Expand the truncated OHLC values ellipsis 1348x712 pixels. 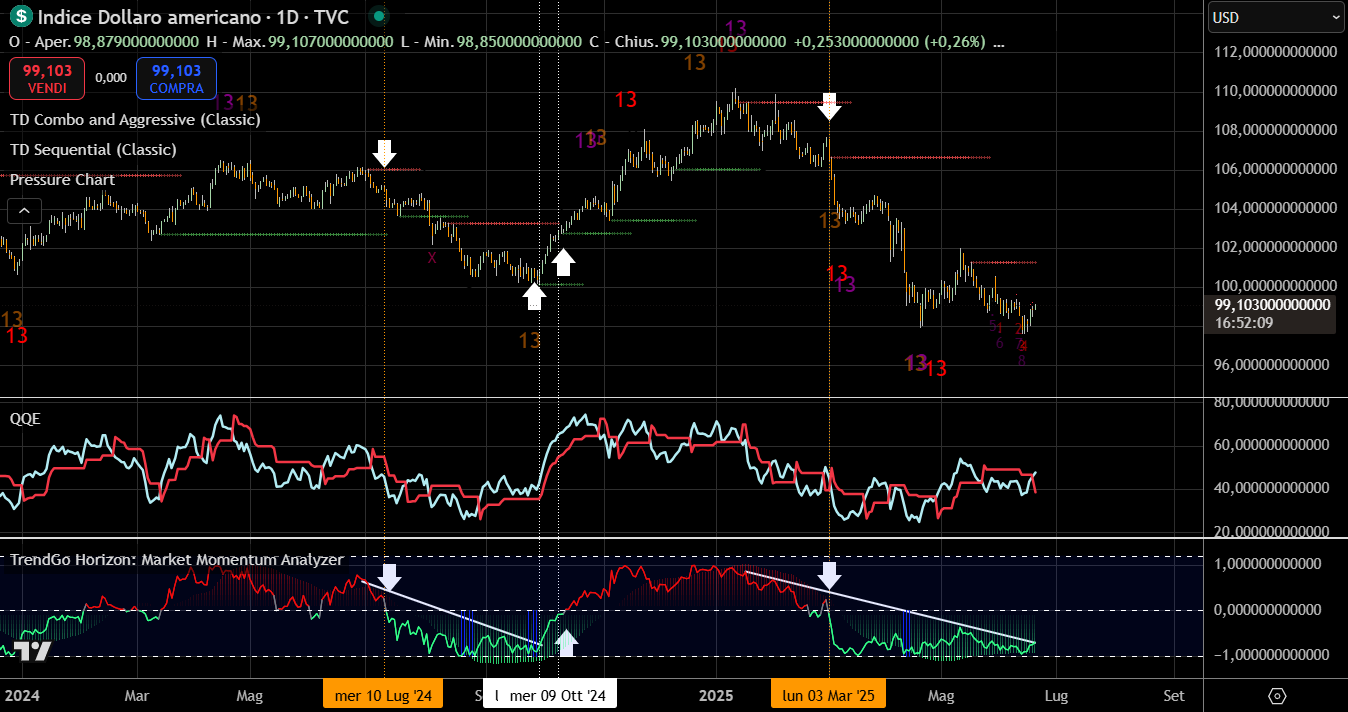[999, 42]
